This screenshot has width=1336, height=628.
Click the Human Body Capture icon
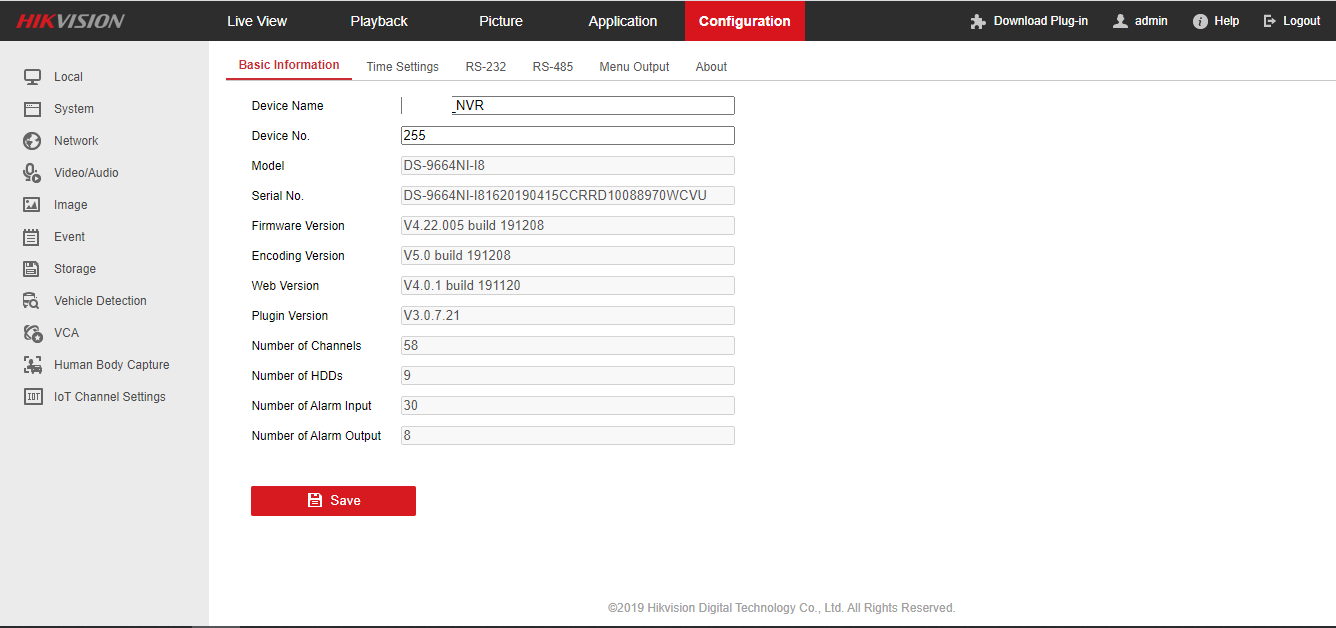tap(32, 365)
